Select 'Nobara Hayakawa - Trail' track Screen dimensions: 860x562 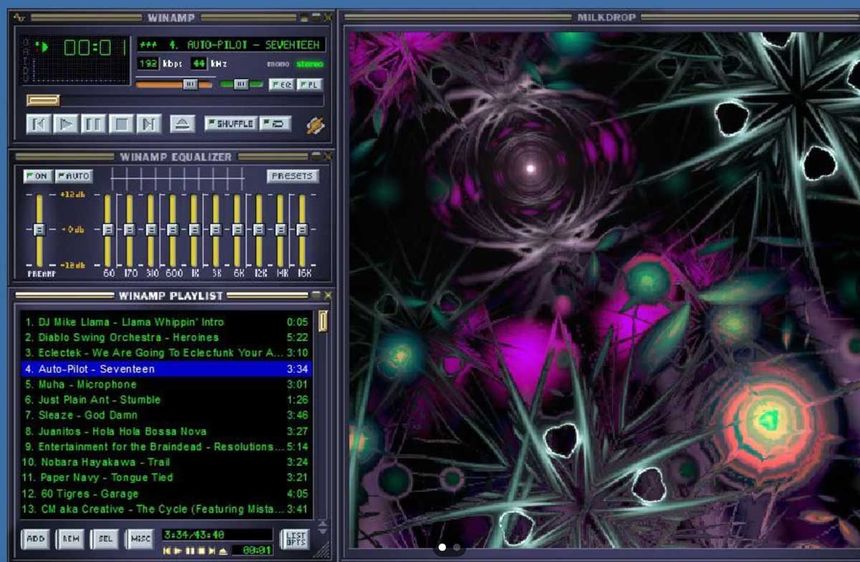pos(166,462)
